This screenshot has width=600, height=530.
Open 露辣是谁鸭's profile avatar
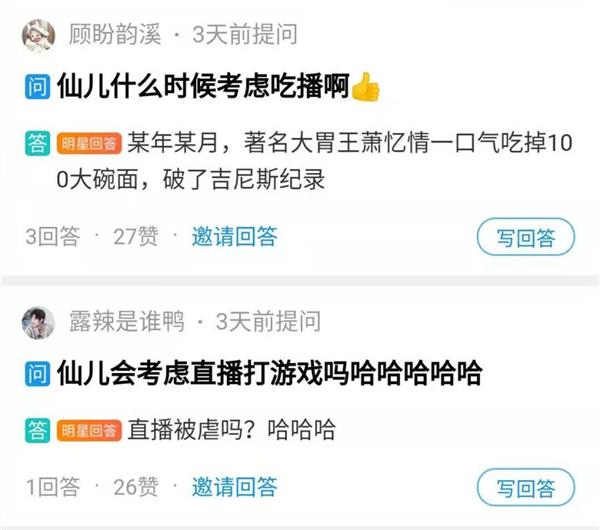pos(38,323)
